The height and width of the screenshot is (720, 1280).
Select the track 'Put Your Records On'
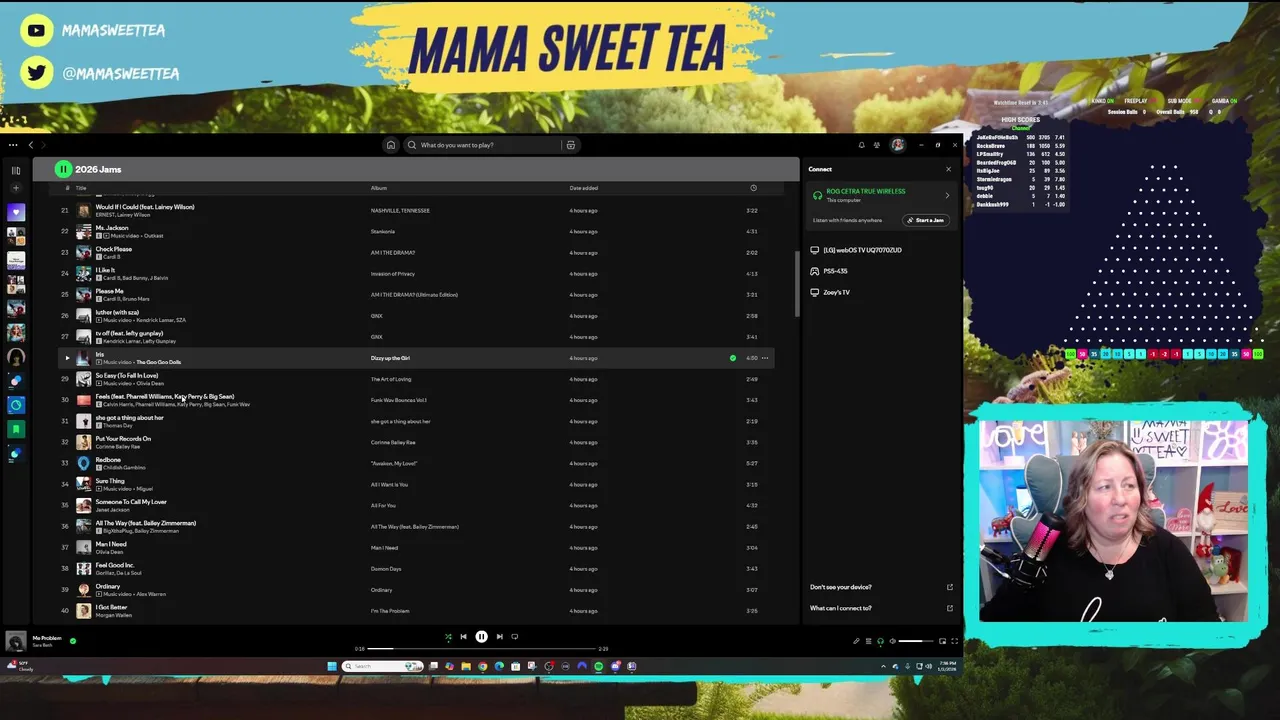pyautogui.click(x=123, y=439)
